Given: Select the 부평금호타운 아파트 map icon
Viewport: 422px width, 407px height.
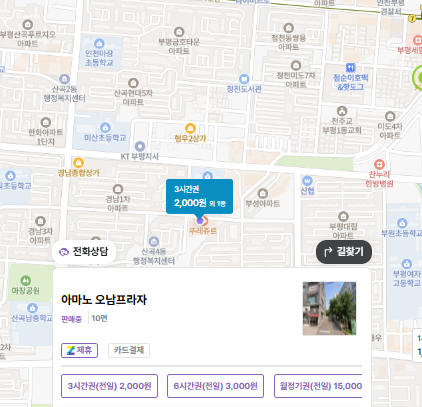Looking at the screenshot, I should pyautogui.click(x=179, y=32).
